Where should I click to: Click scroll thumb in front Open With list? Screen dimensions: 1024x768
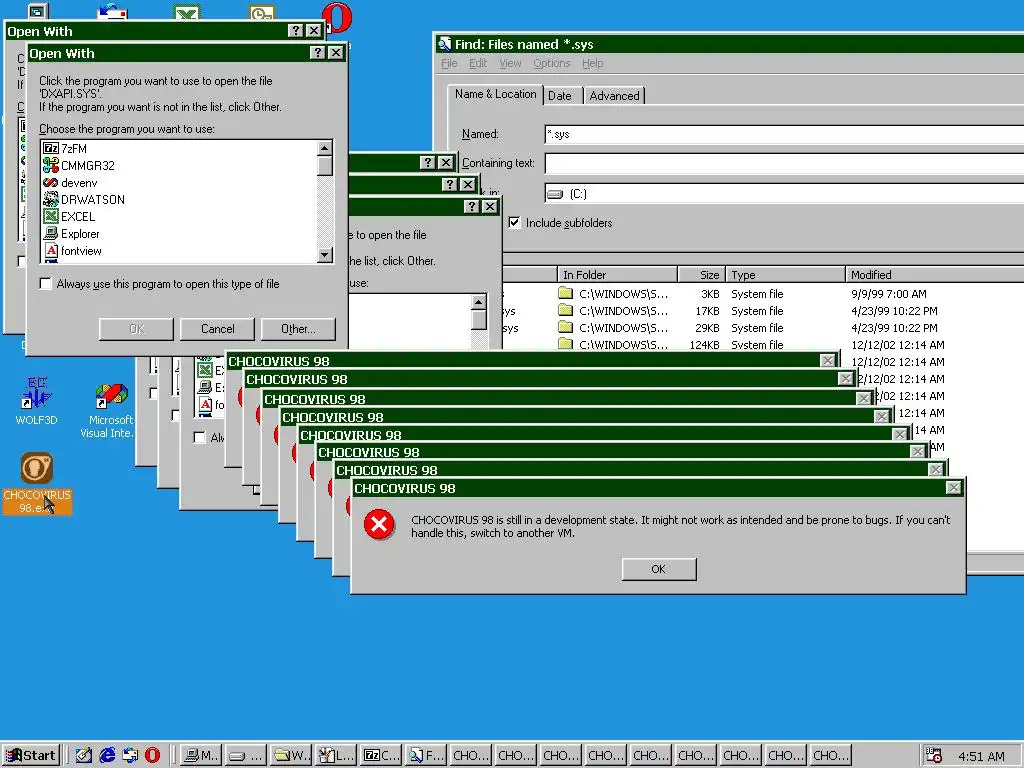(x=325, y=166)
